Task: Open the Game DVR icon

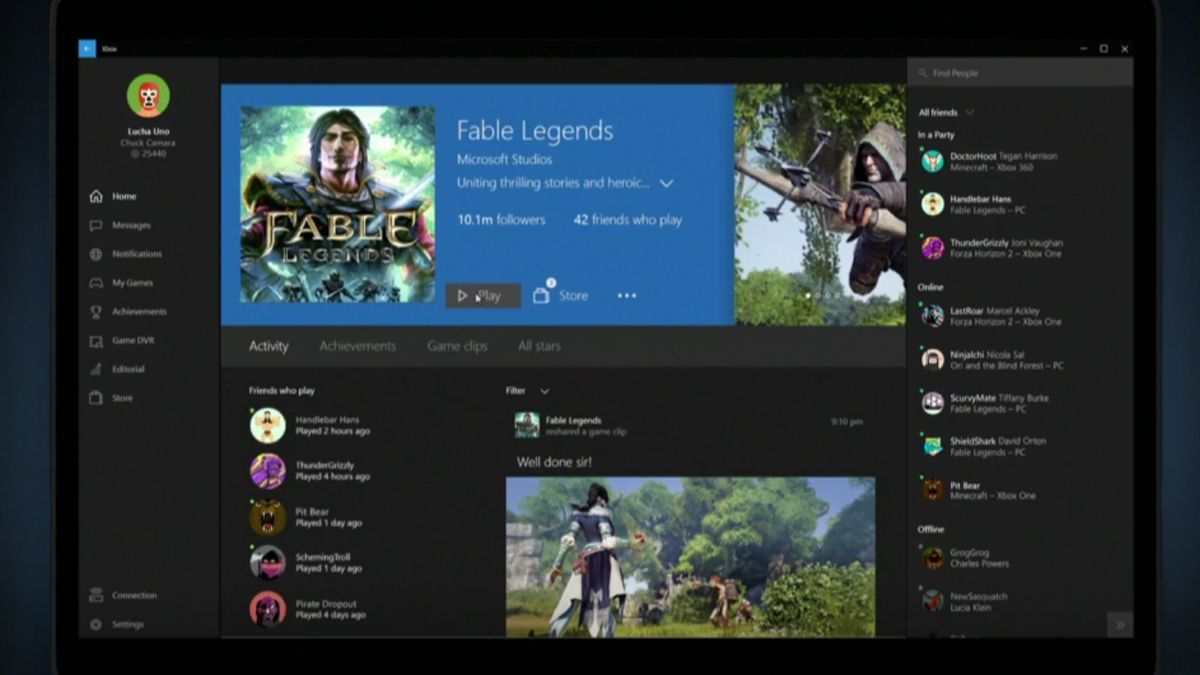Action: tap(96, 341)
